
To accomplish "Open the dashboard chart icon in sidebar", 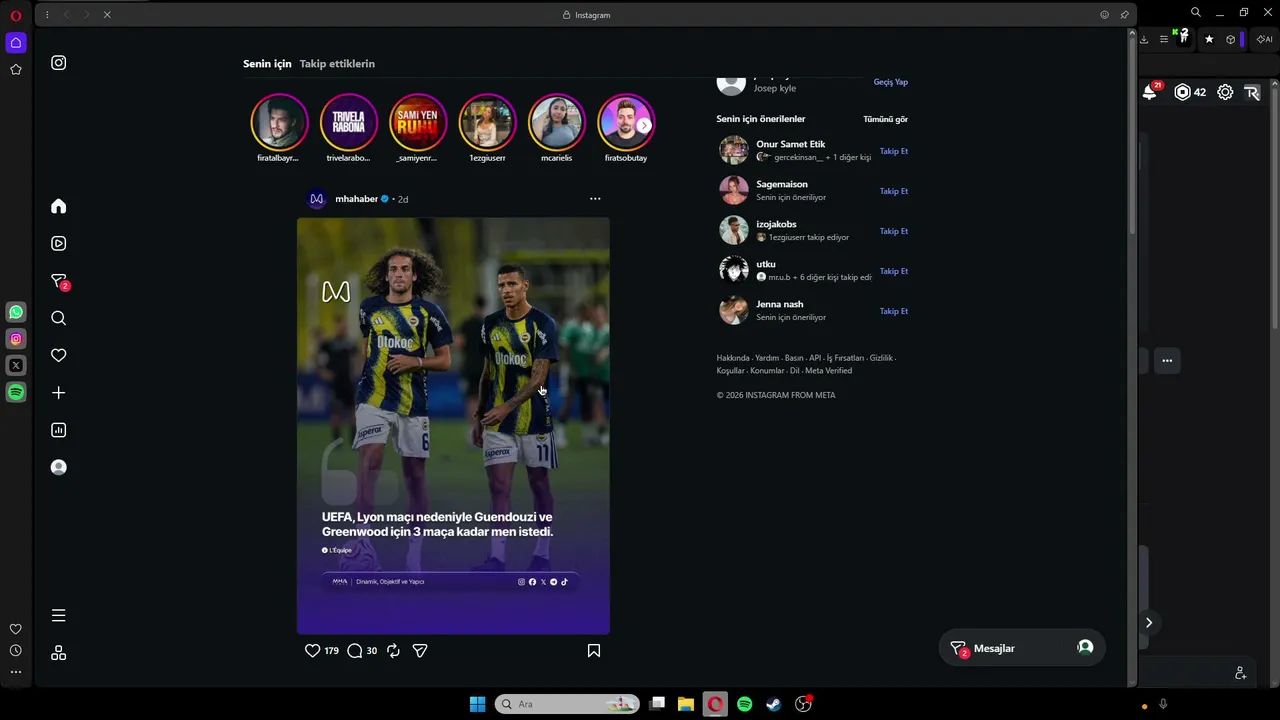I will (x=59, y=430).
